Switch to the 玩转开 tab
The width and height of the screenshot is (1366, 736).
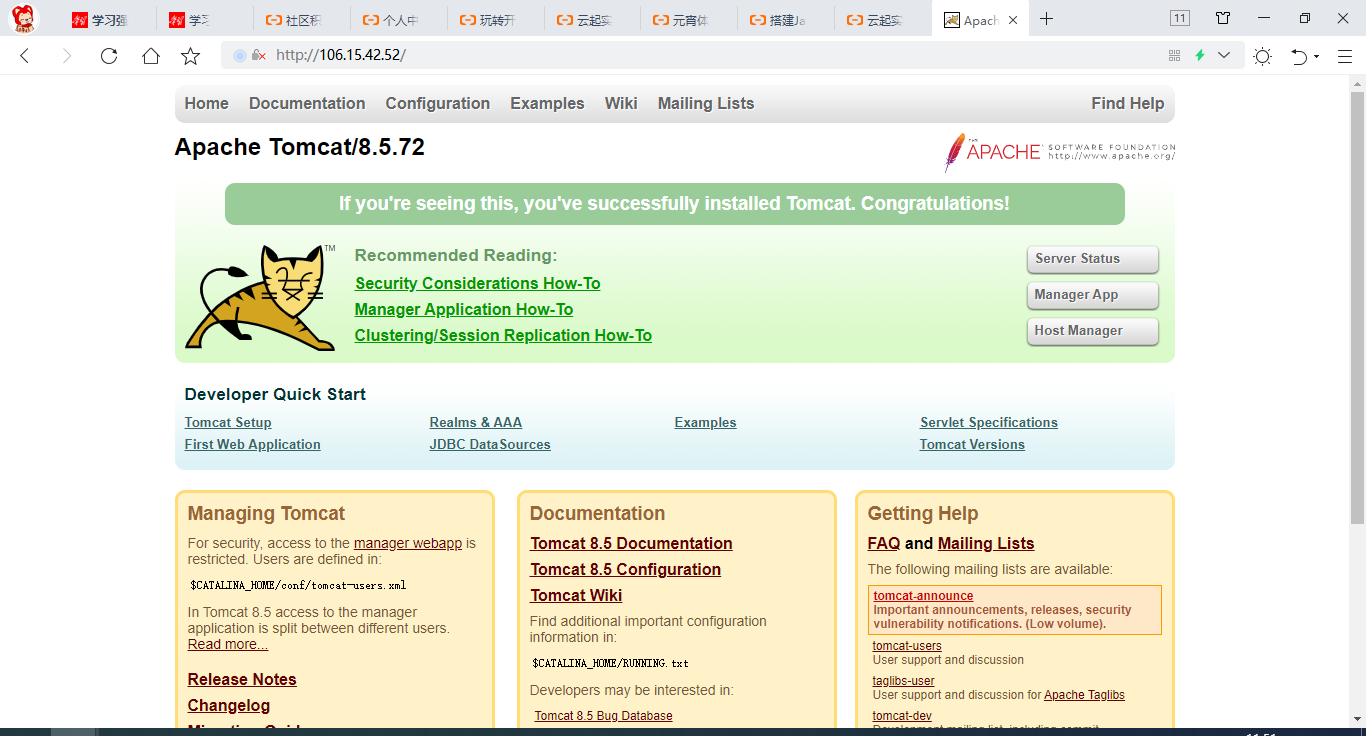(496, 20)
